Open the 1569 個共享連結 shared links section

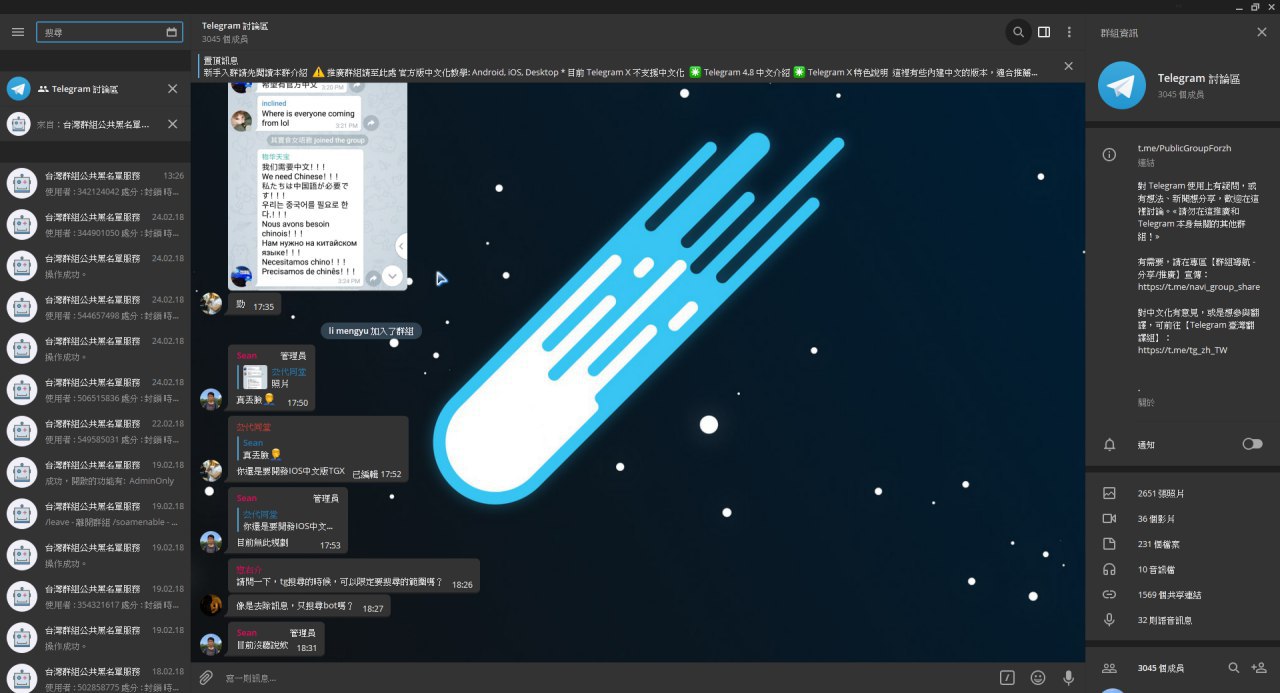[1169, 595]
